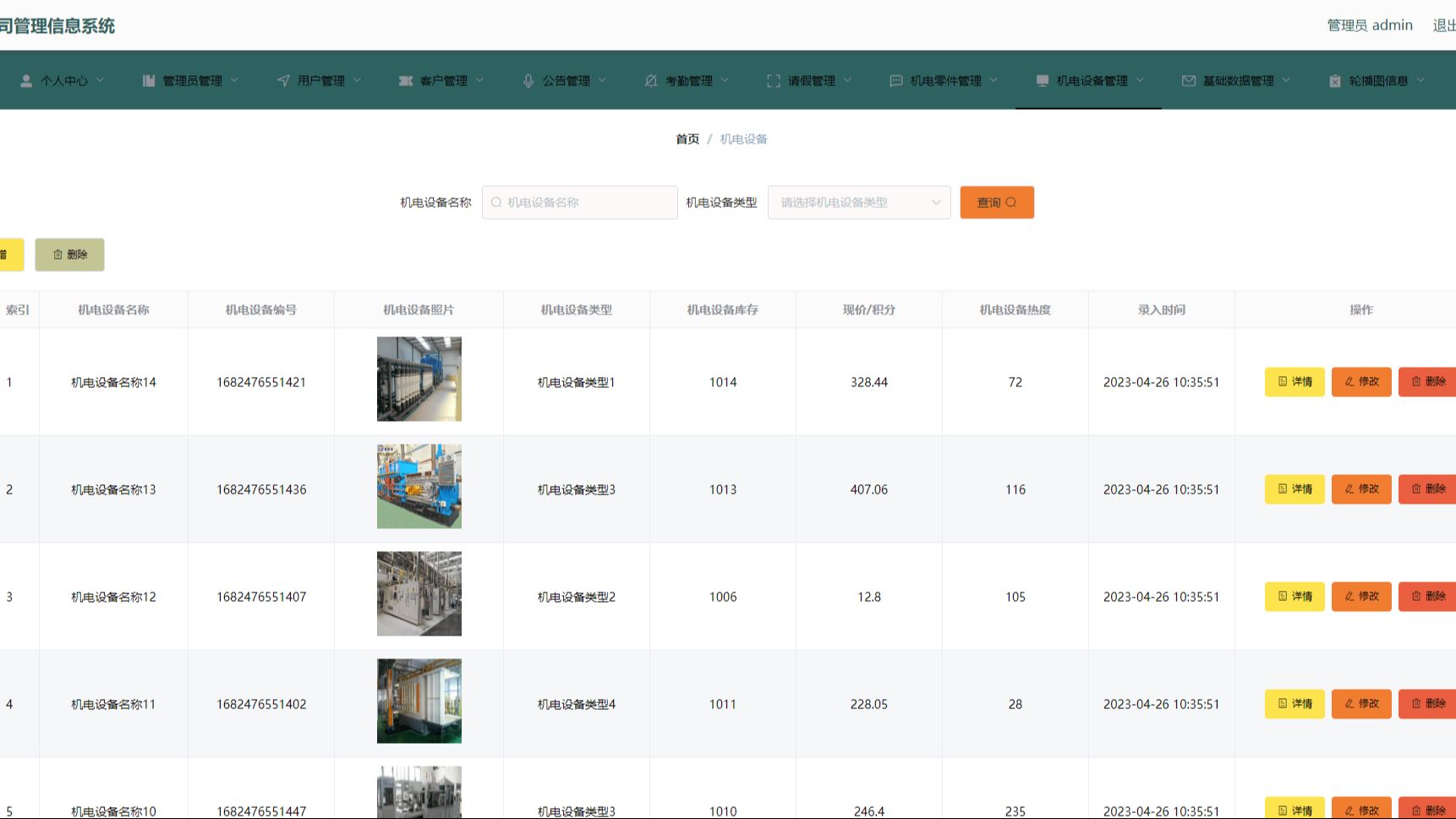
Task: Click the chat icon beside 机电零件管理
Action: (896, 80)
